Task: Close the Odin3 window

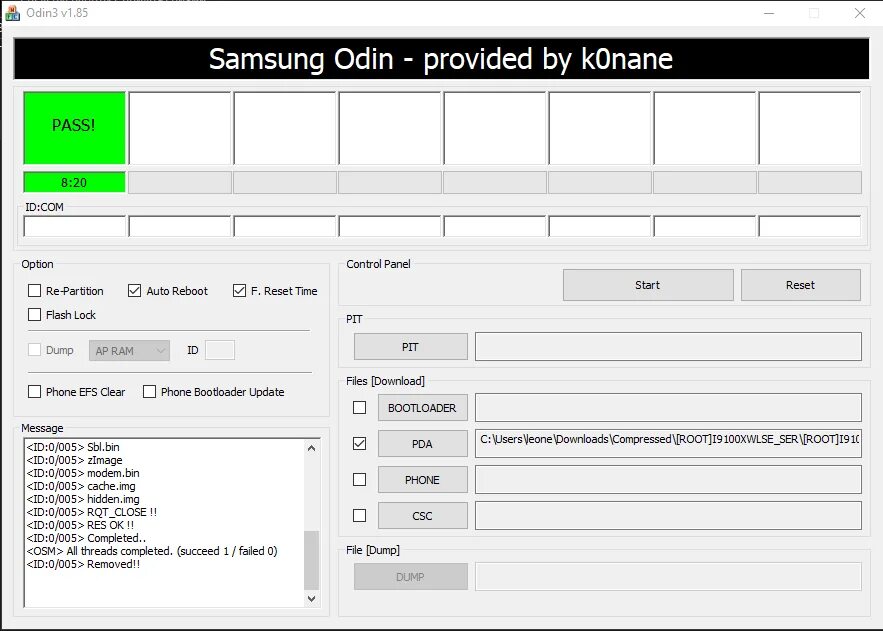Action: pos(859,13)
